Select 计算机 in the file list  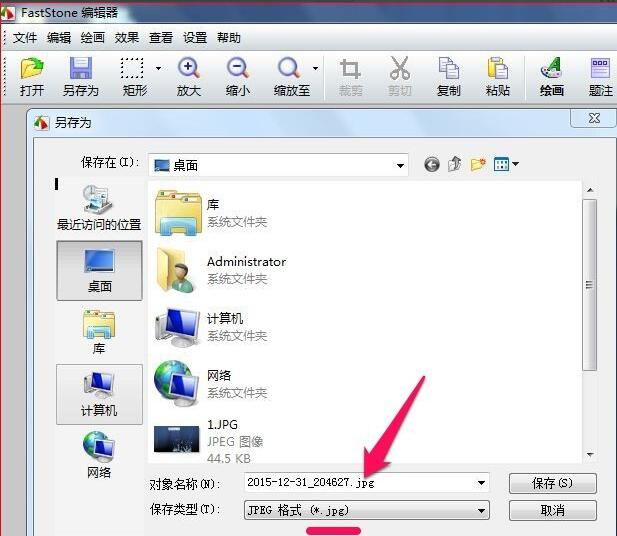click(212, 327)
